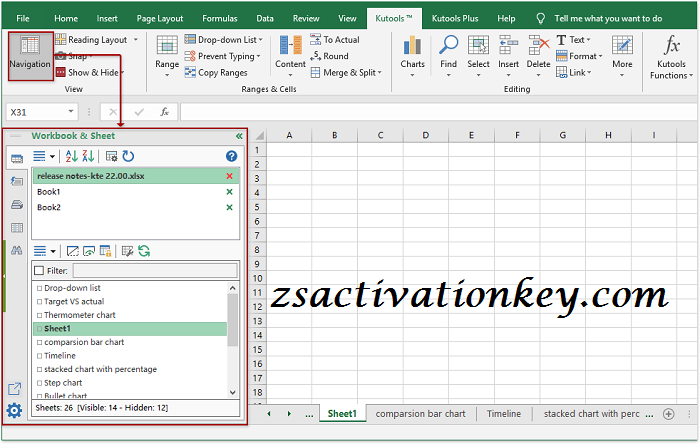
Task: Click the pop-out pane icon
Action: point(14,389)
